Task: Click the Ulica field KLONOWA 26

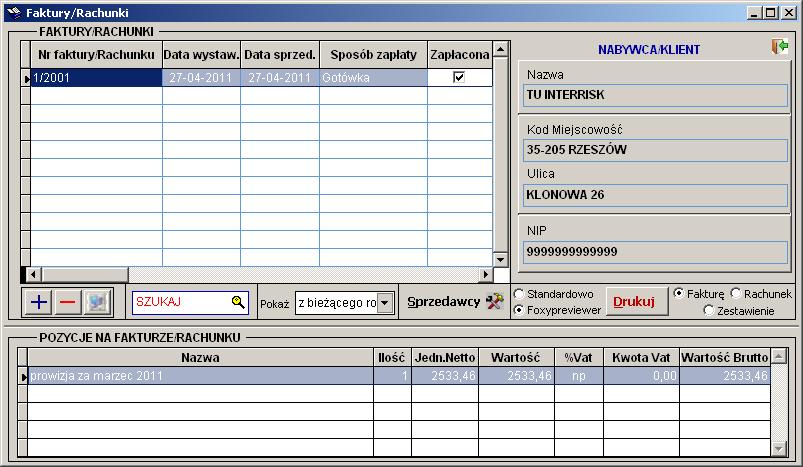Action: 655,195
